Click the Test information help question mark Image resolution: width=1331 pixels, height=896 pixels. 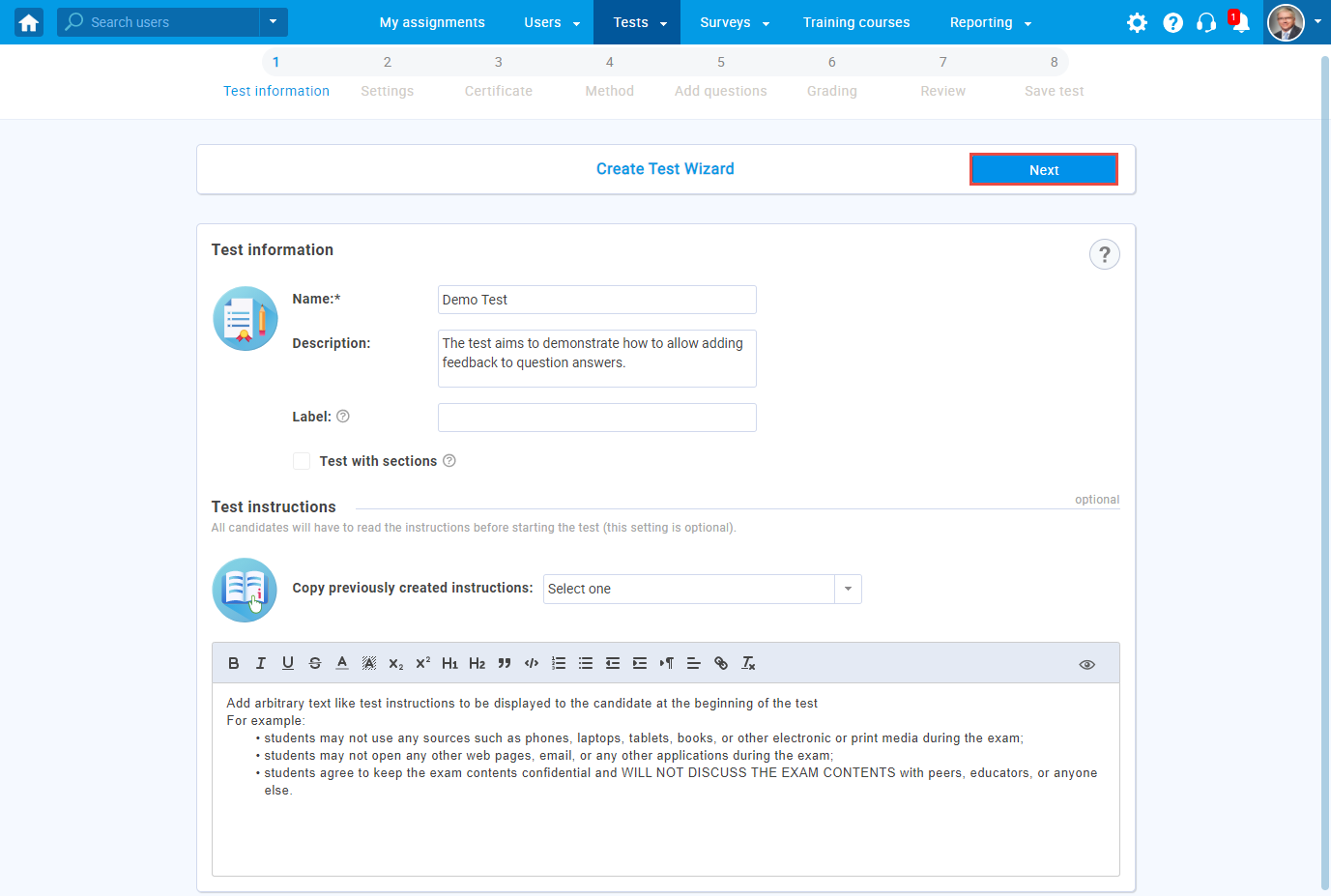1104,254
